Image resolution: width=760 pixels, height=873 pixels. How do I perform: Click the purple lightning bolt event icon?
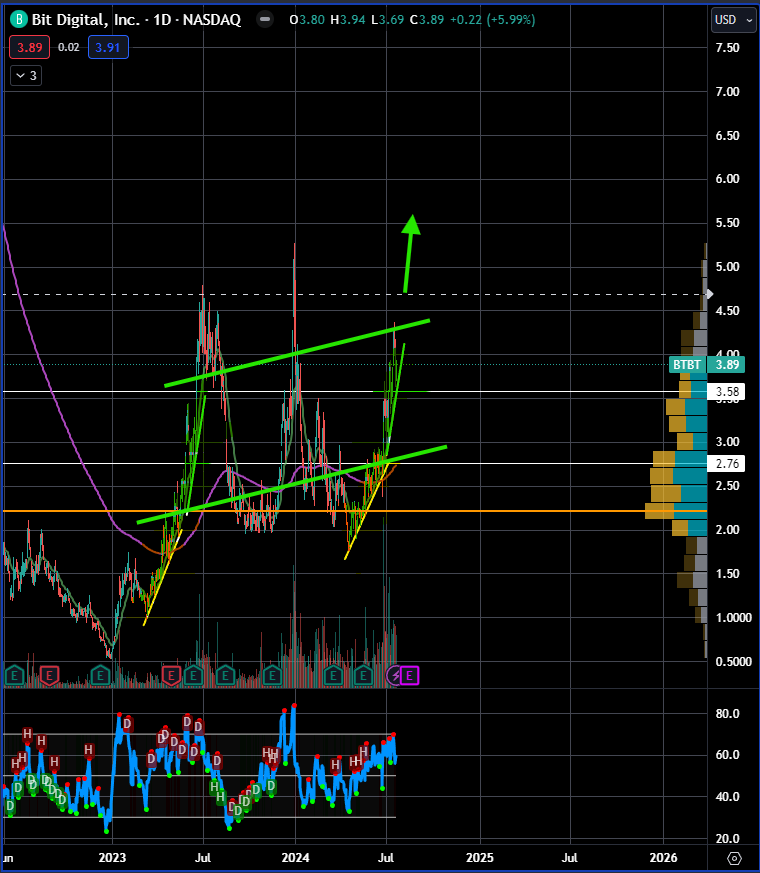pyautogui.click(x=395, y=676)
